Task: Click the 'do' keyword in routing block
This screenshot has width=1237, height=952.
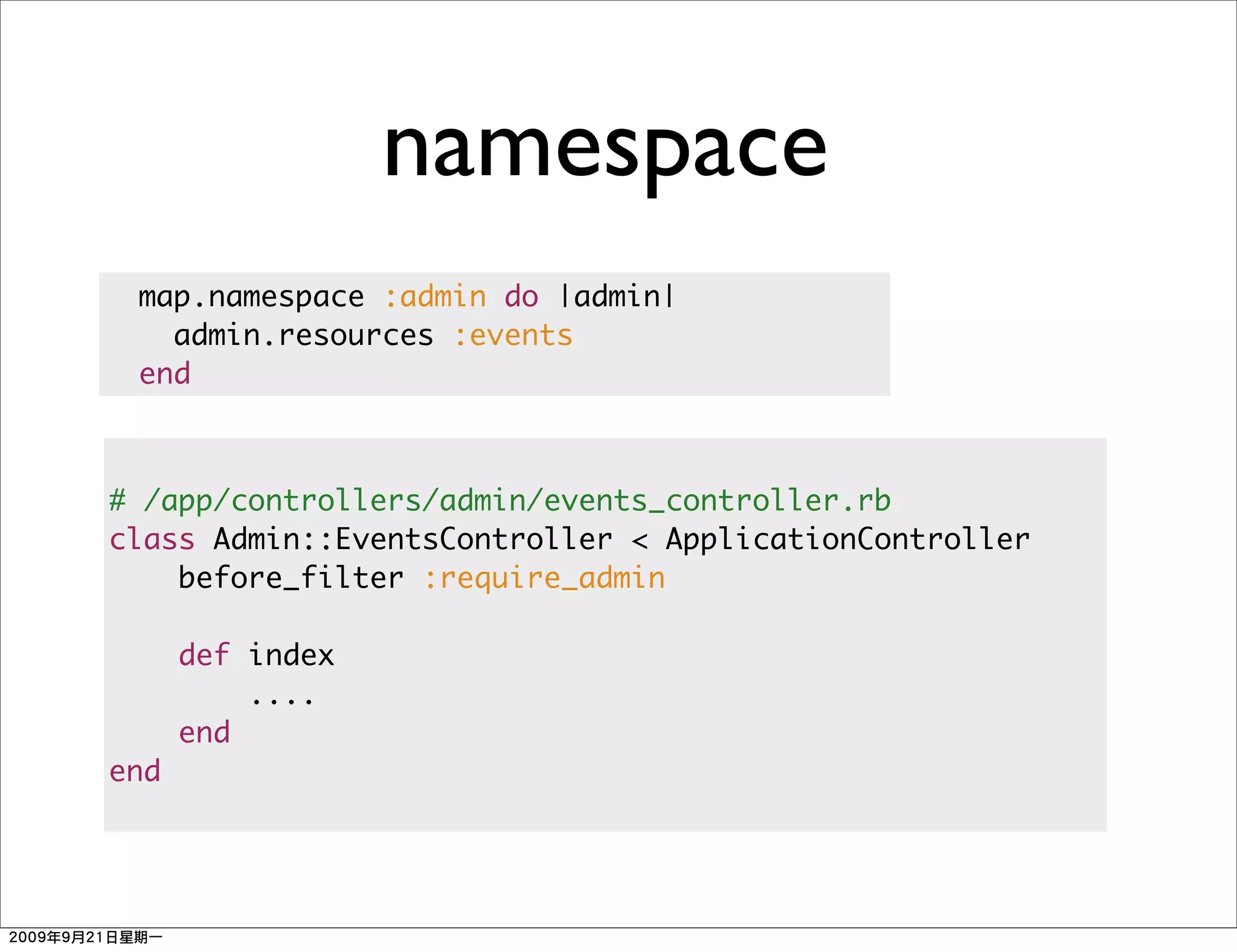Action: point(521,297)
